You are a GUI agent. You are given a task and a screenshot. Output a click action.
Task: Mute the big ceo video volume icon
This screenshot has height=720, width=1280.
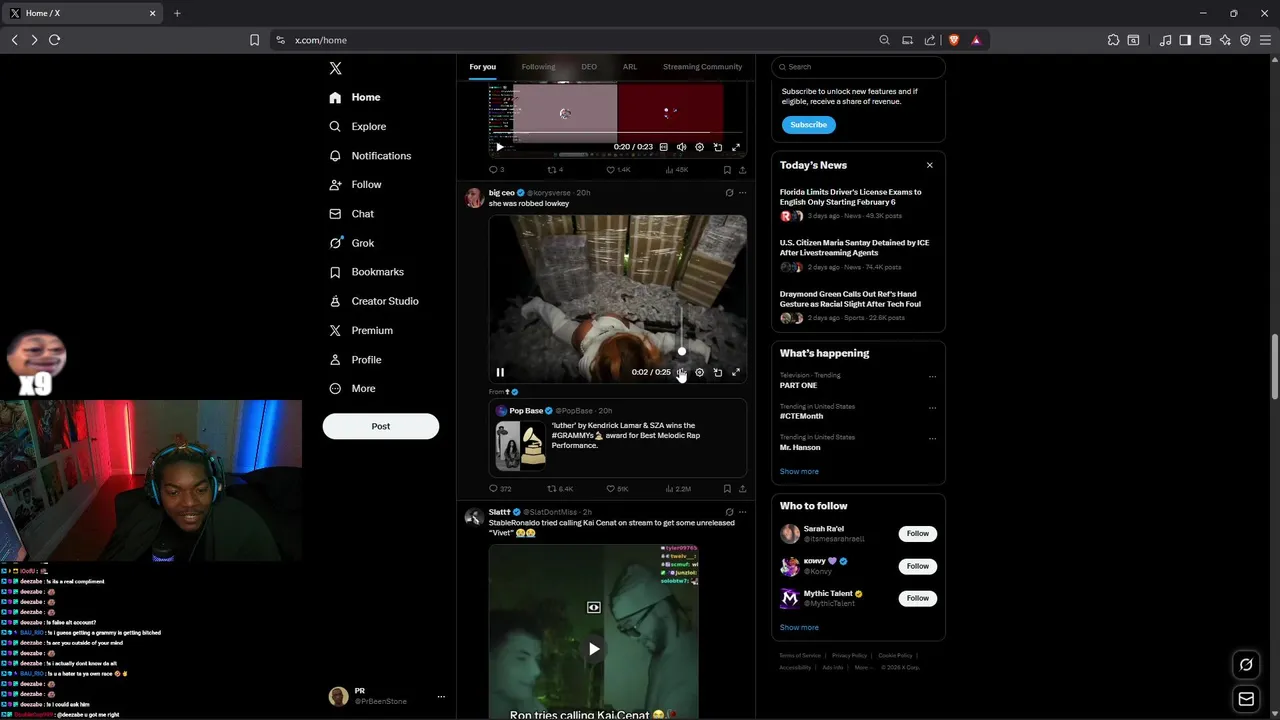click(x=681, y=372)
